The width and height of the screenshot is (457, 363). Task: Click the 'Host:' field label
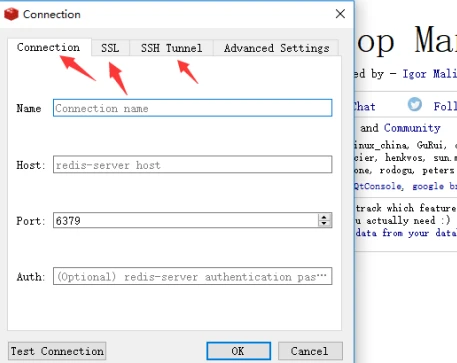coord(31,165)
